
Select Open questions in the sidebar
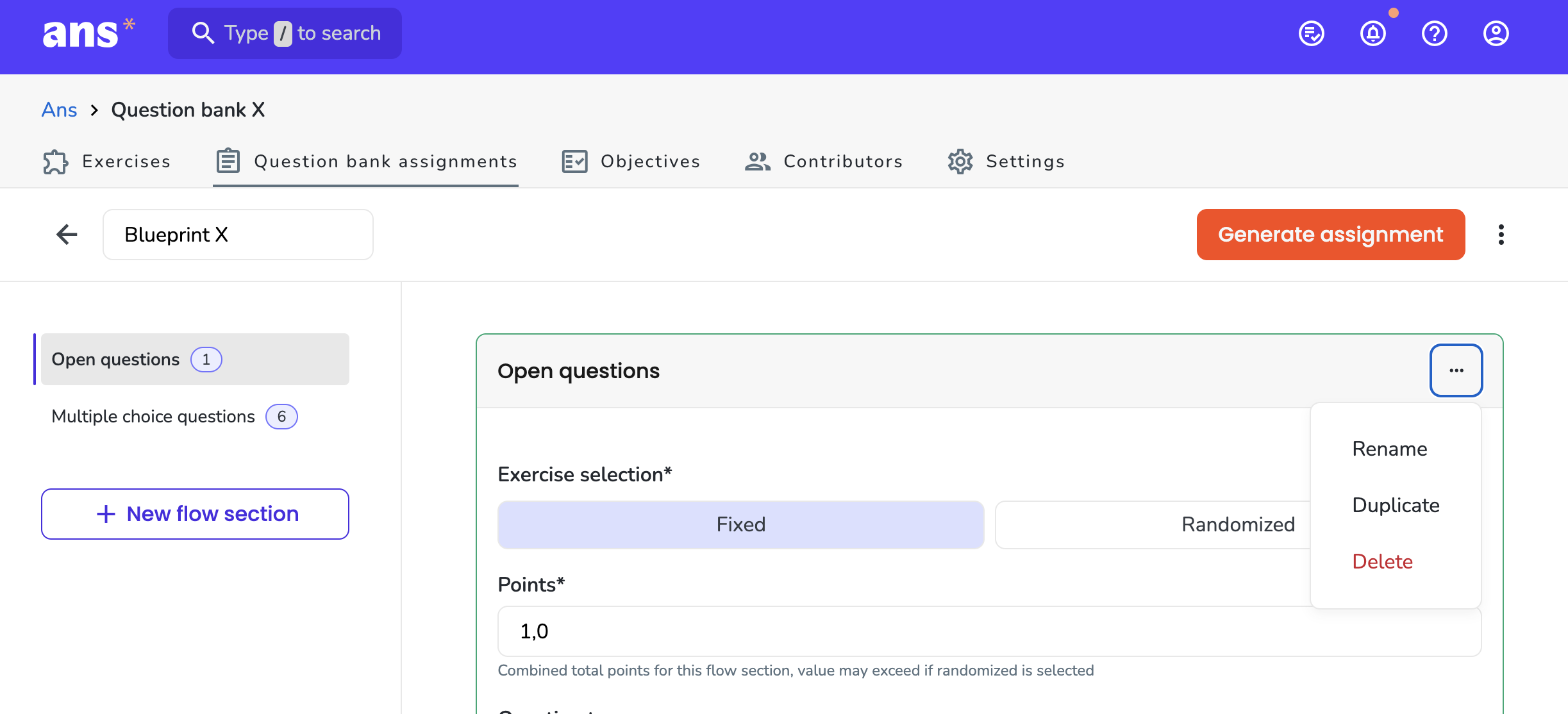tap(195, 359)
